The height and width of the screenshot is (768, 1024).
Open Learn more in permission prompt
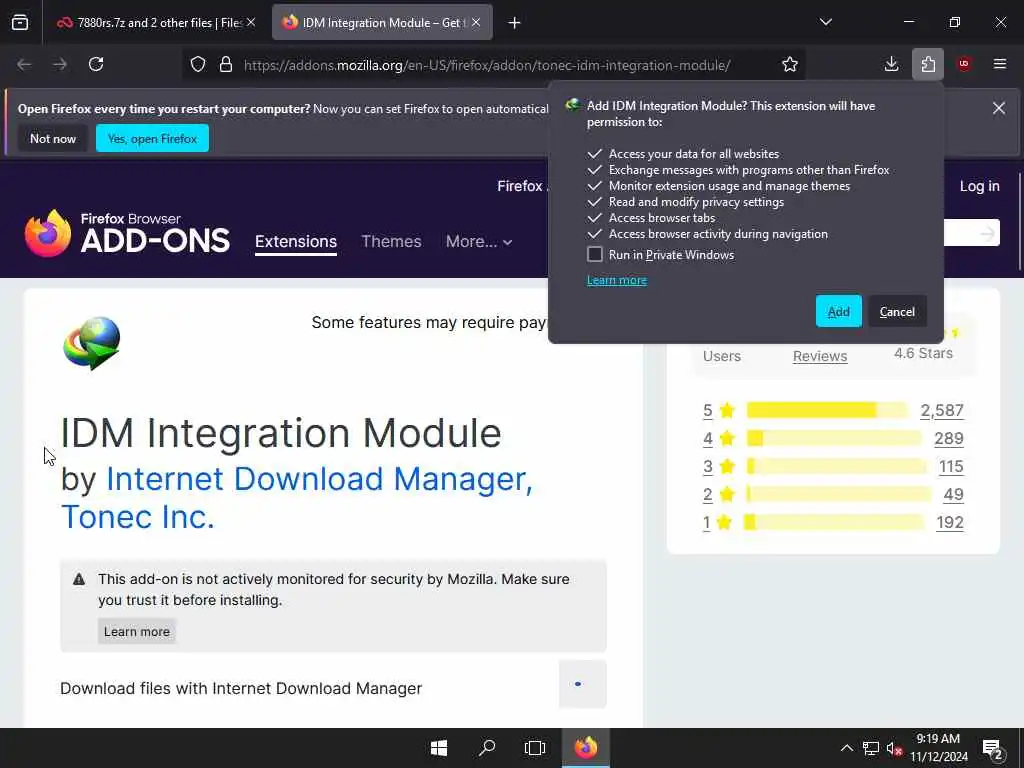616,280
